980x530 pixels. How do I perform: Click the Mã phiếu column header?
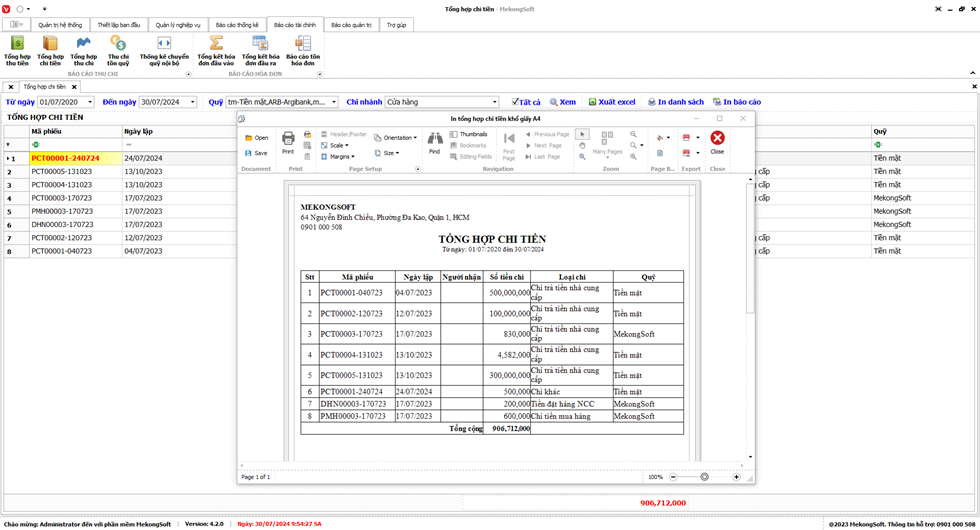[76, 131]
